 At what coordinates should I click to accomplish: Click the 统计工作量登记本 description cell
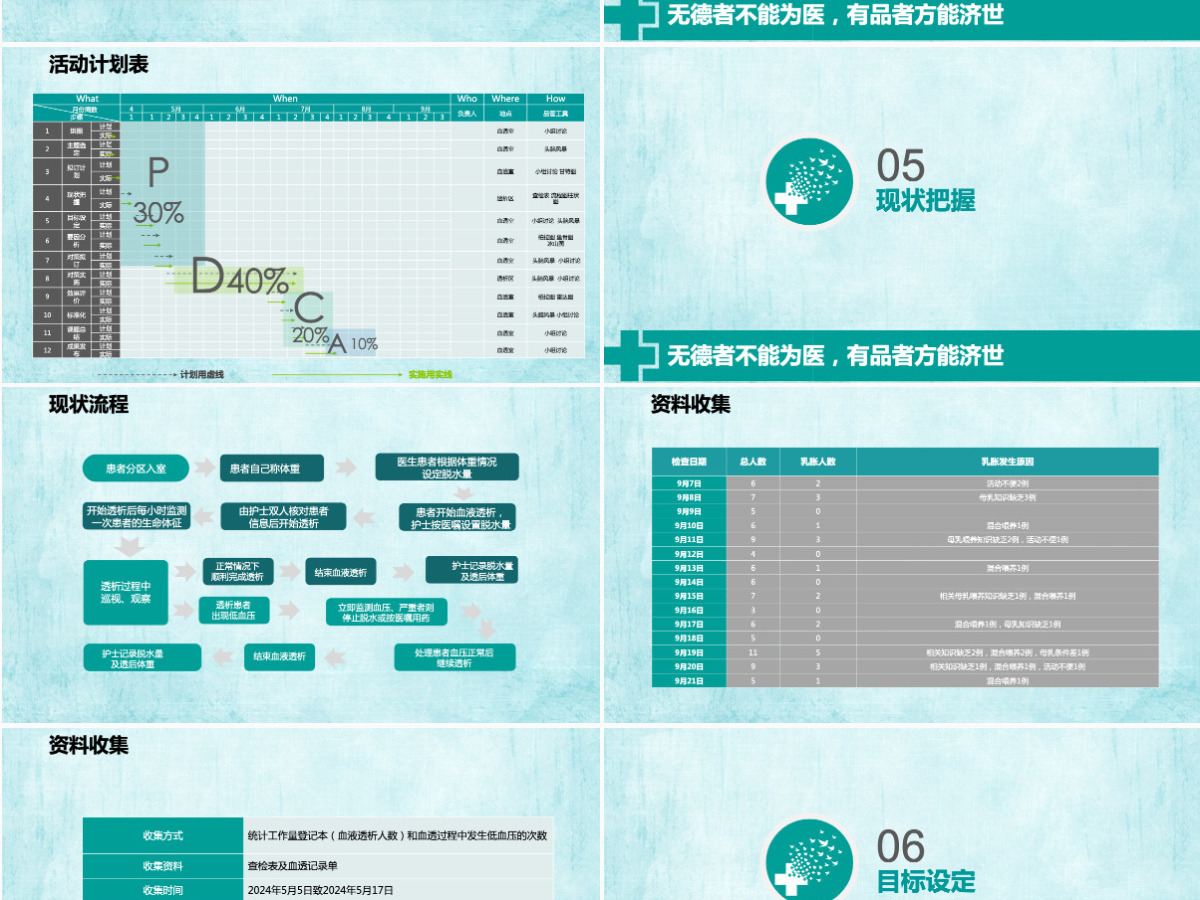(x=397, y=836)
